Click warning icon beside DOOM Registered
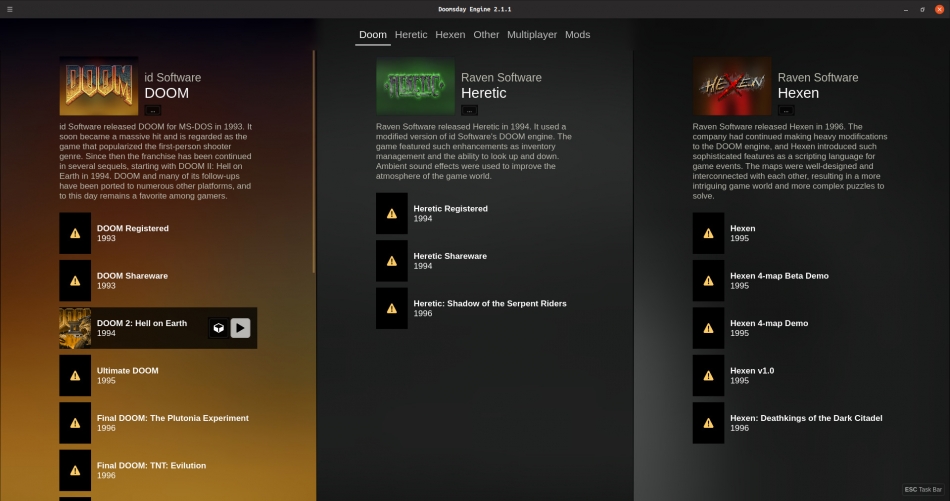The width and height of the screenshot is (950, 501). (x=75, y=233)
